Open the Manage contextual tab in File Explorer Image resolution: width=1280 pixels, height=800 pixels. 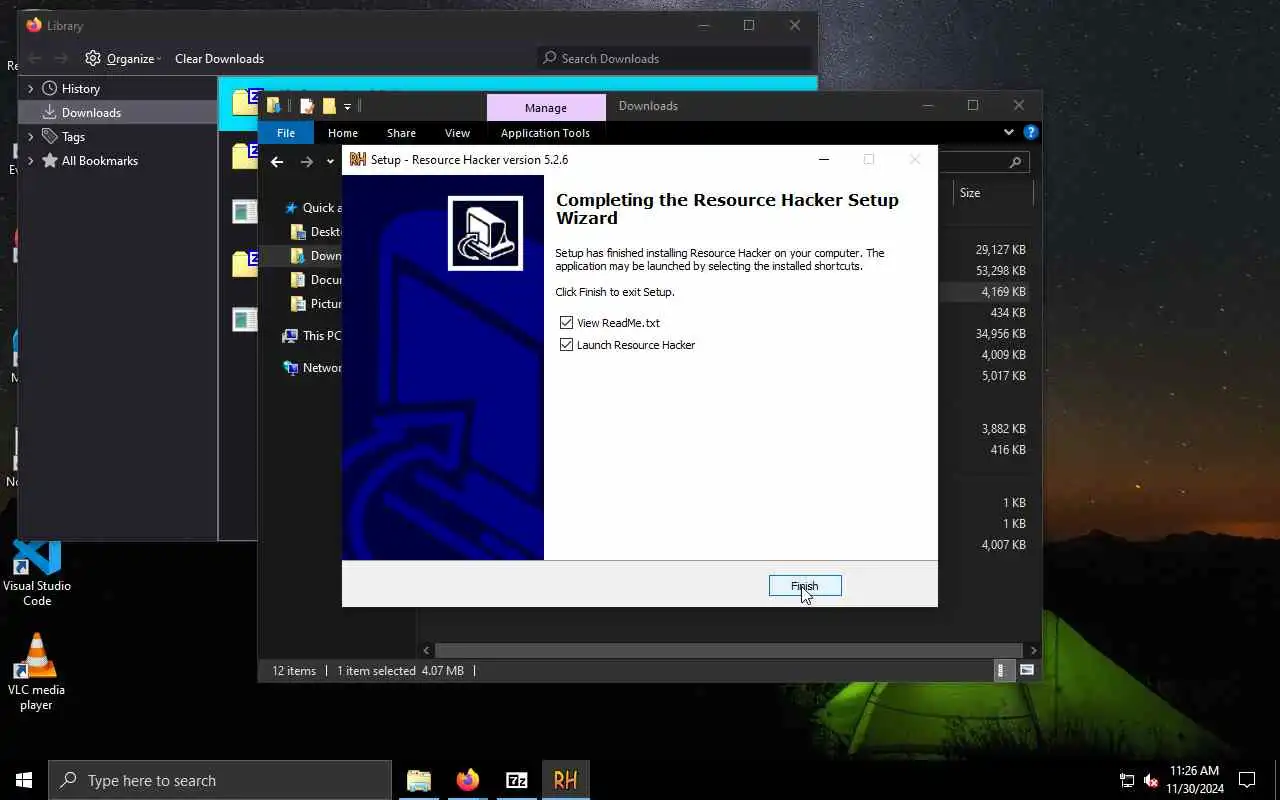tap(546, 107)
